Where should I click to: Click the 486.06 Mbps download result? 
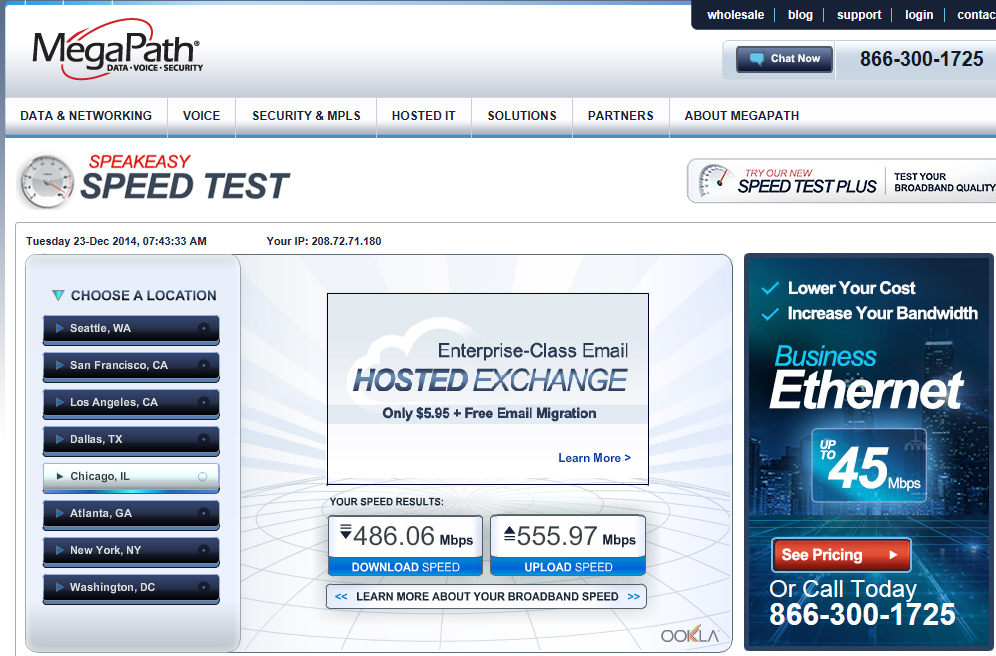click(414, 537)
